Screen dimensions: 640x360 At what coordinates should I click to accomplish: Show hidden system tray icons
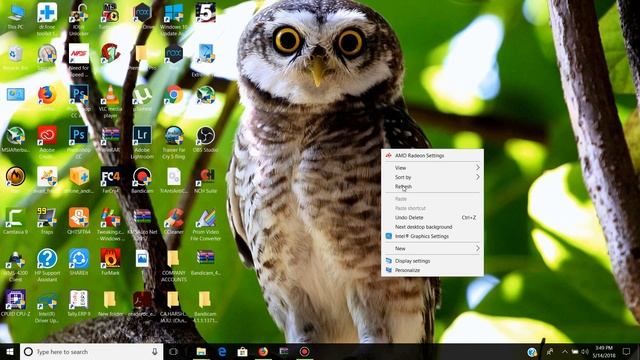point(565,352)
